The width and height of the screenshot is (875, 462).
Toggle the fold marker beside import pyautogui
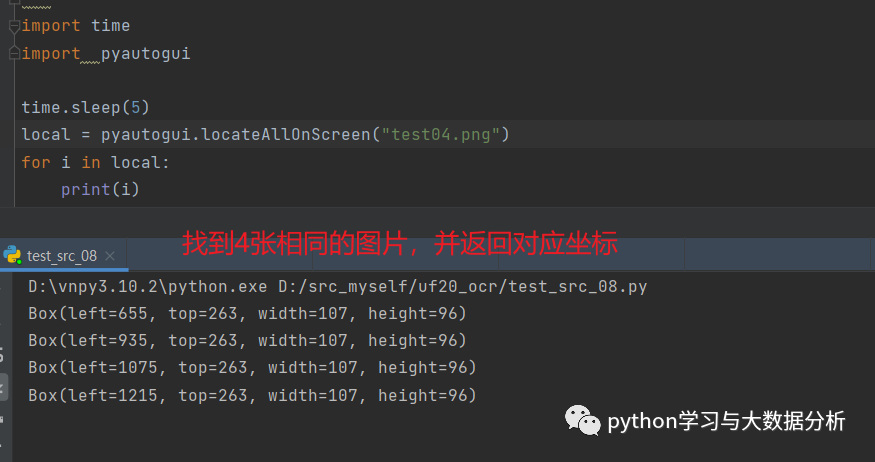click(15, 54)
